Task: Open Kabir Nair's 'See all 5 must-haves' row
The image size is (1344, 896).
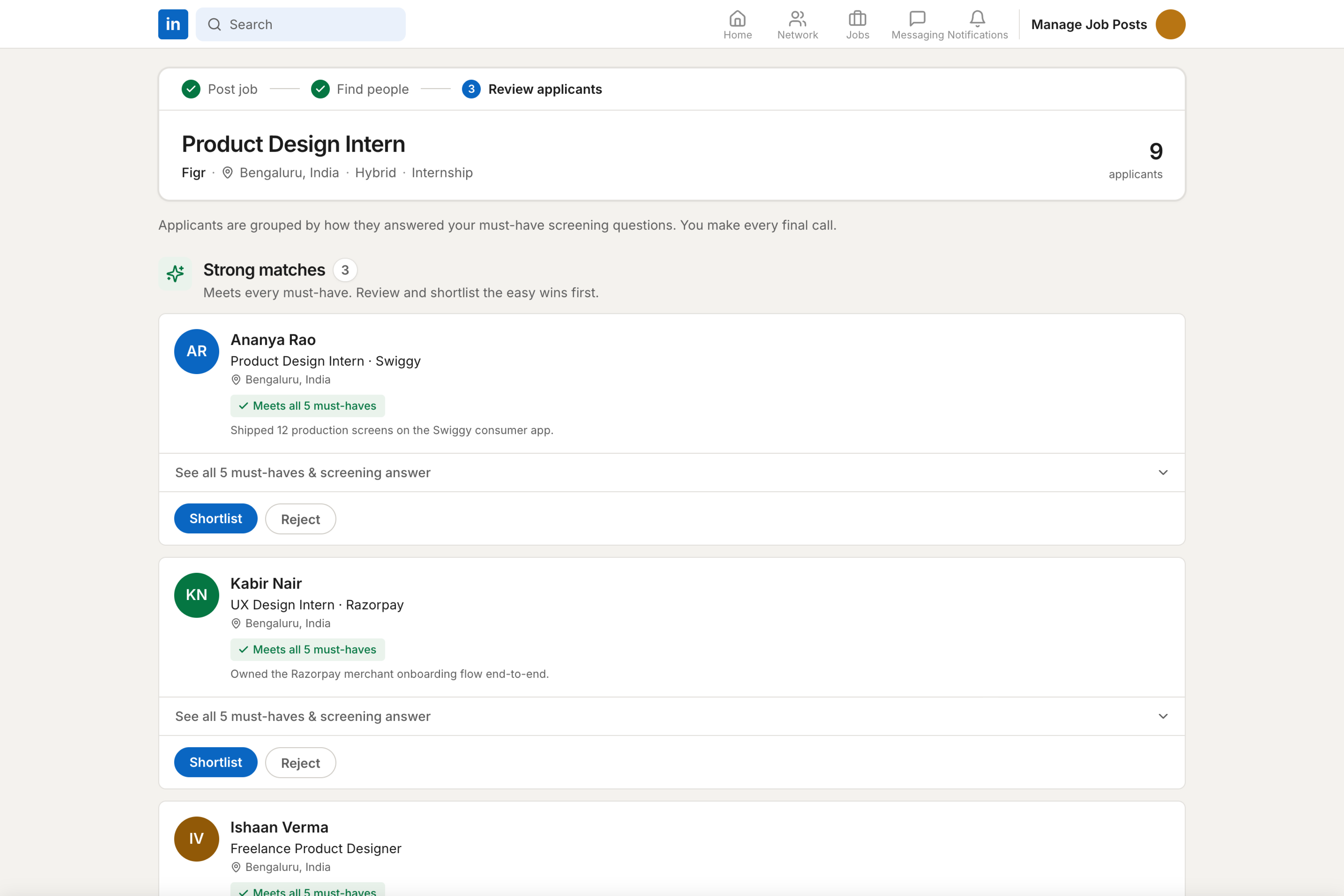Action: pyautogui.click(x=672, y=716)
